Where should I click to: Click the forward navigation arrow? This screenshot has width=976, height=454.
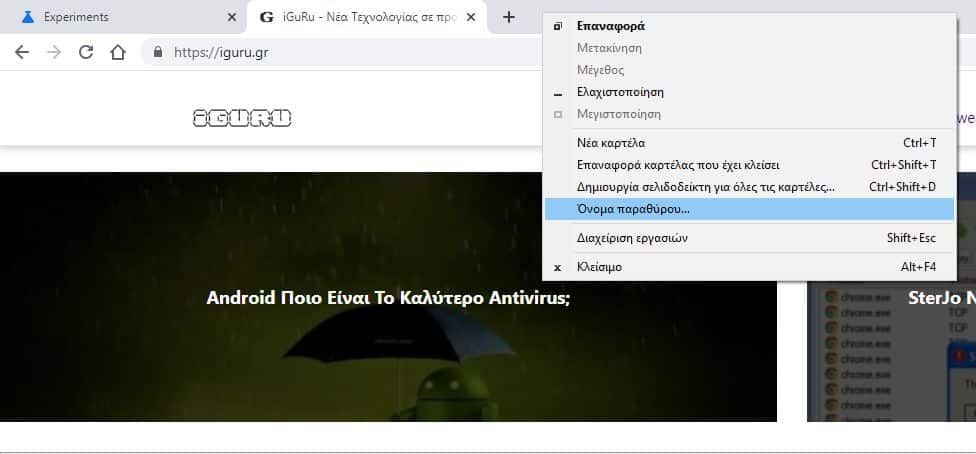pyautogui.click(x=54, y=52)
